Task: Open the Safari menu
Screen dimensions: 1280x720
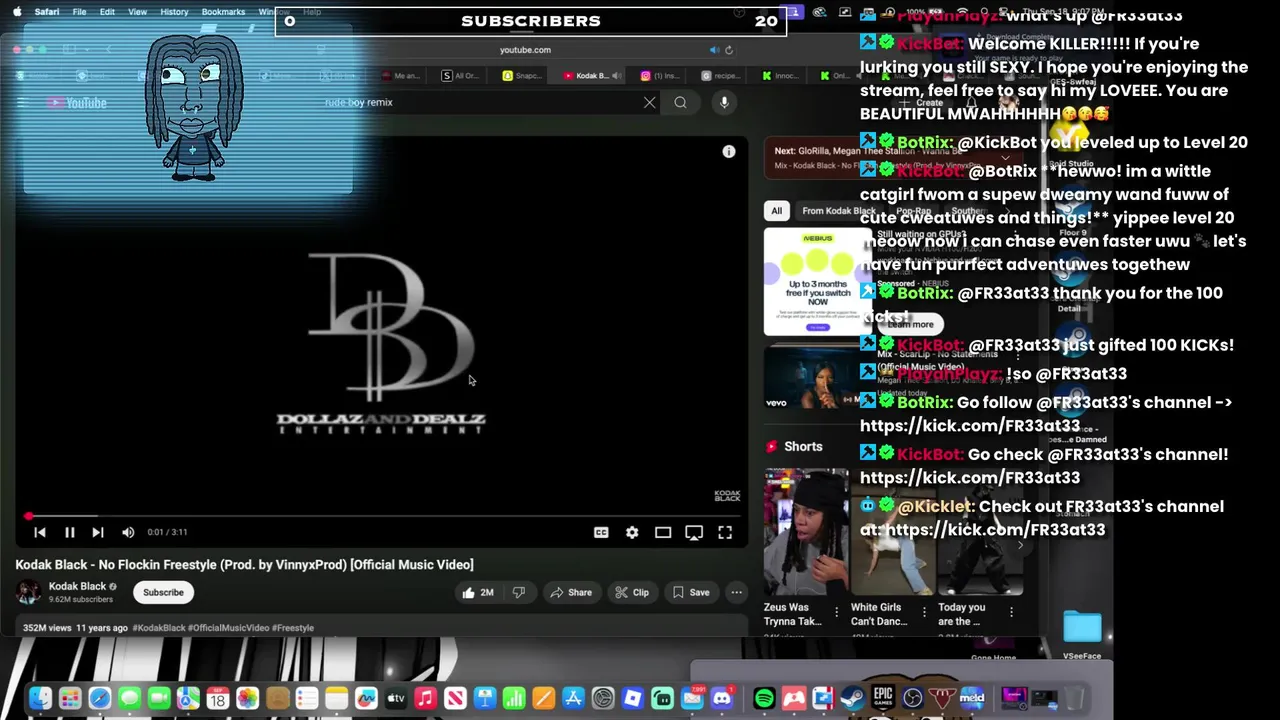Action: tap(46, 12)
